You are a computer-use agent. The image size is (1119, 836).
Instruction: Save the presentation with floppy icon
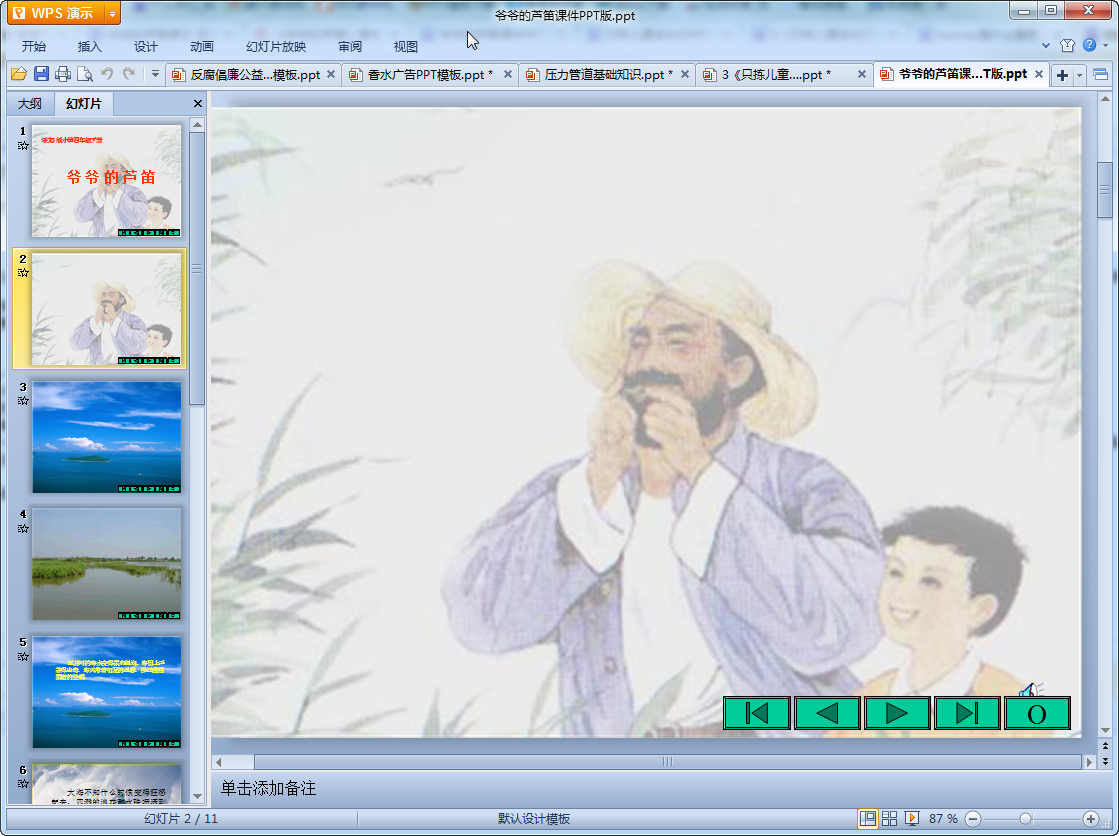click(x=41, y=74)
